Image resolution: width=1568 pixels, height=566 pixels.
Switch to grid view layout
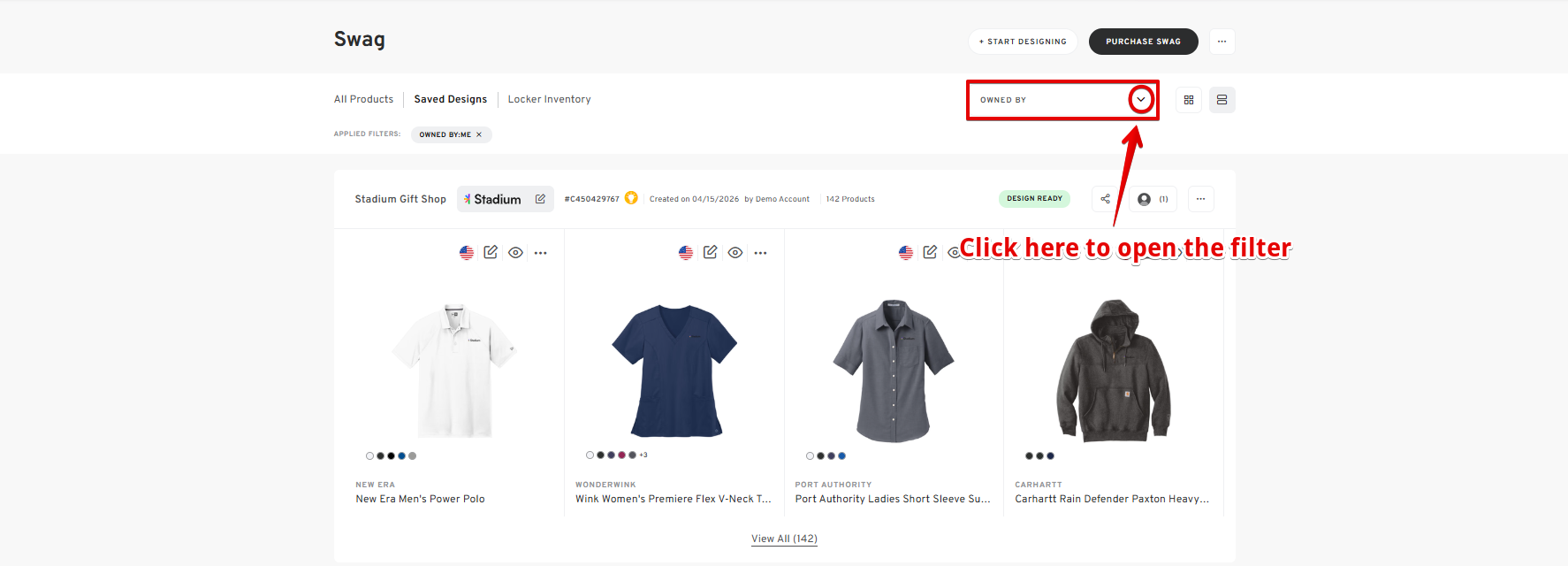coord(1189,100)
